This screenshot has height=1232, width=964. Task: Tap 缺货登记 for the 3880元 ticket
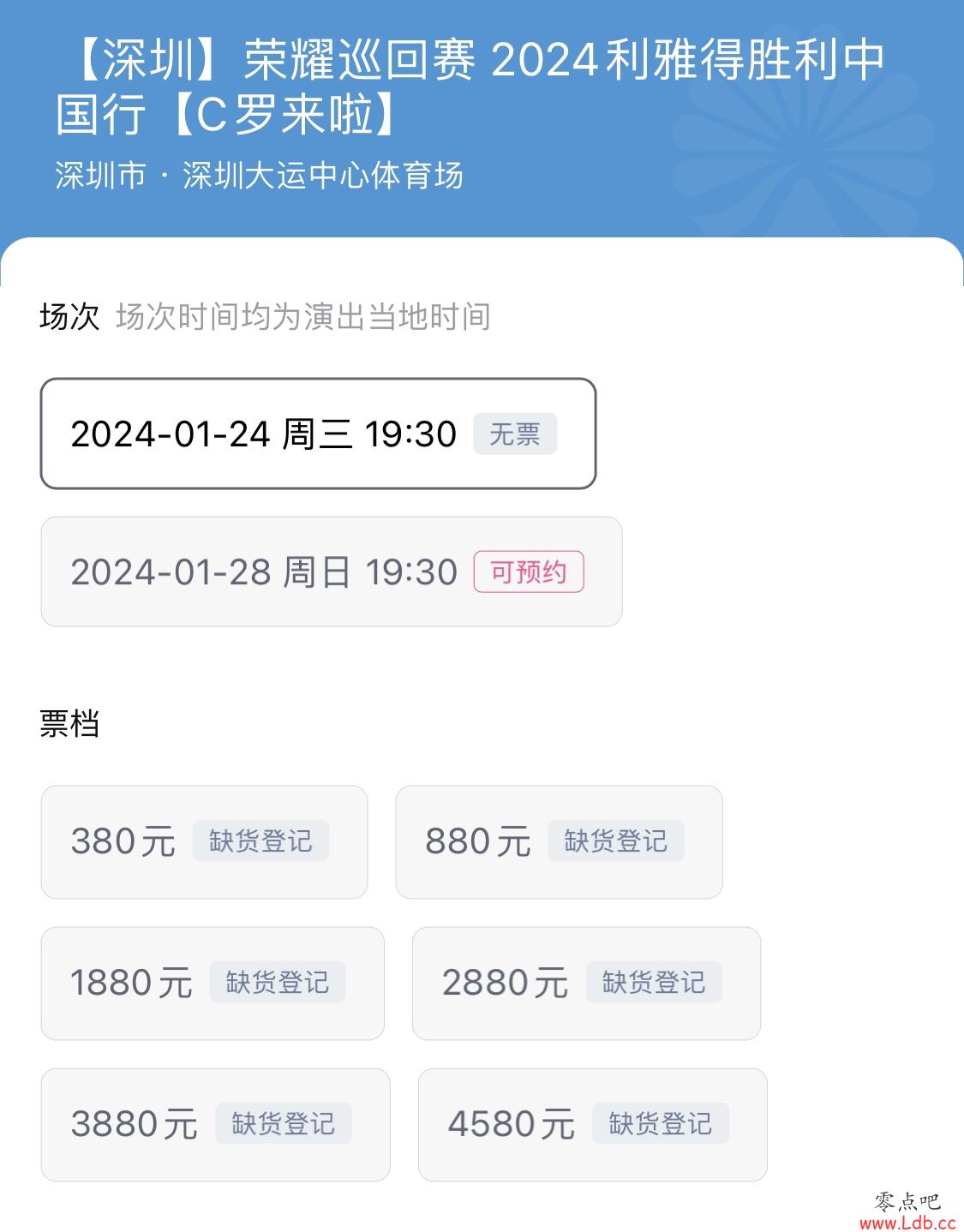pyautogui.click(x=284, y=1123)
